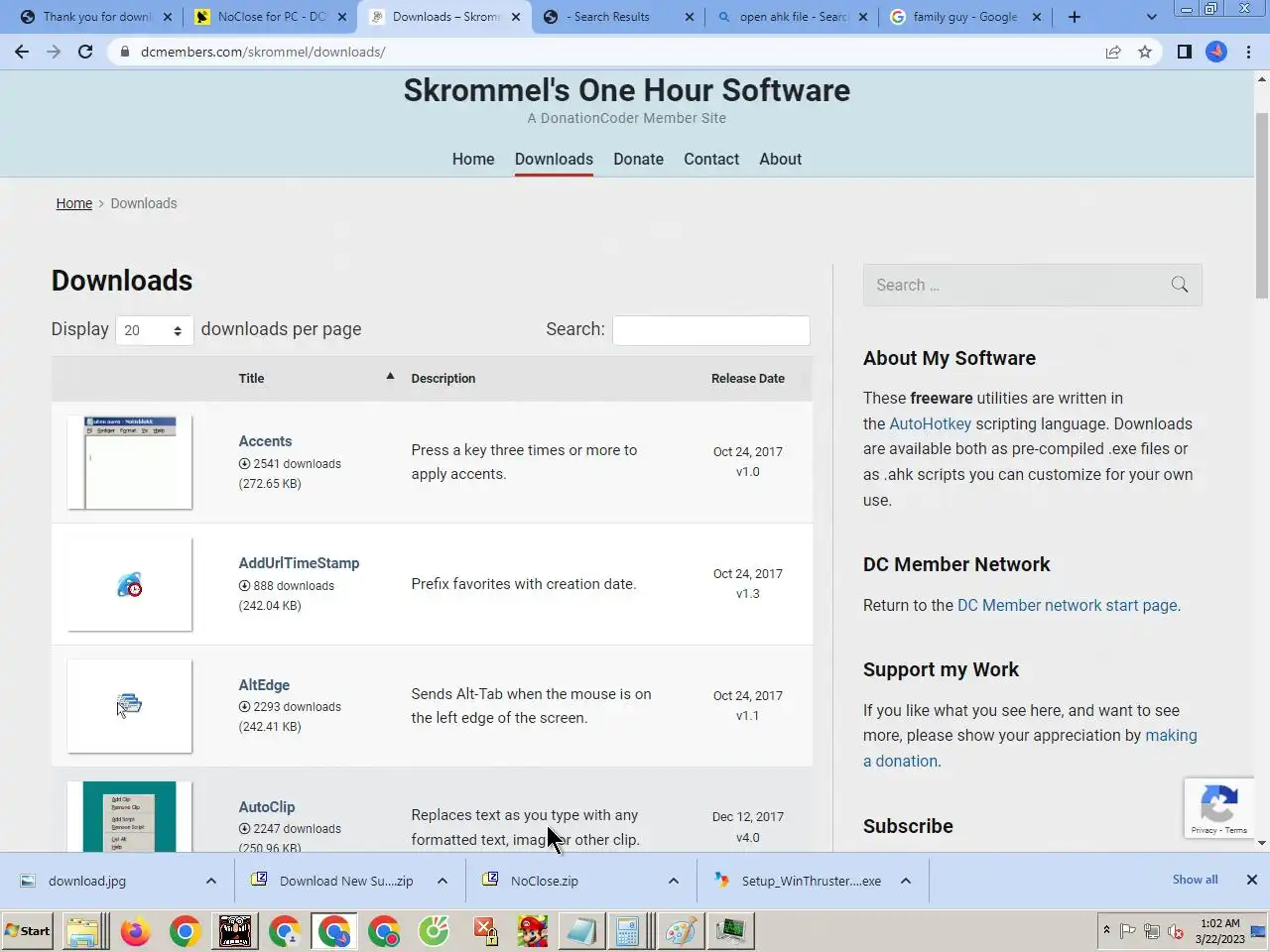Sort table by Title column arrow
The image size is (1270, 952).
pyautogui.click(x=390, y=376)
